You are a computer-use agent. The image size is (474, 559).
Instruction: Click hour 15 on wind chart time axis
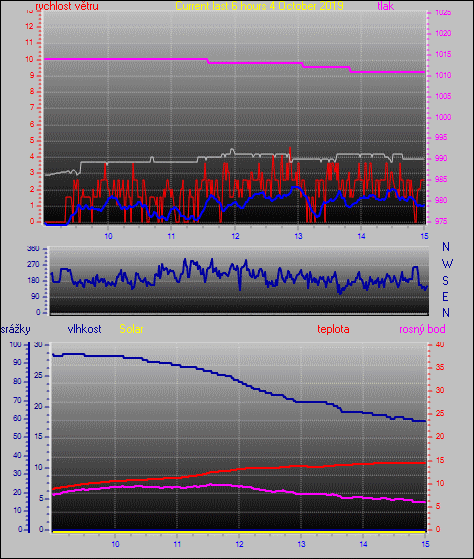click(x=424, y=236)
